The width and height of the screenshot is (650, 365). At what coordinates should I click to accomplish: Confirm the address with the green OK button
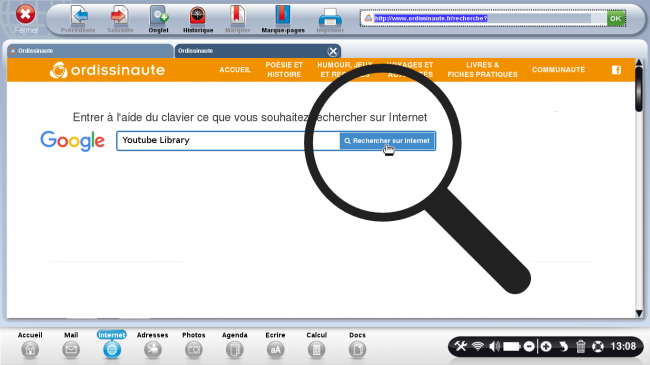click(616, 18)
